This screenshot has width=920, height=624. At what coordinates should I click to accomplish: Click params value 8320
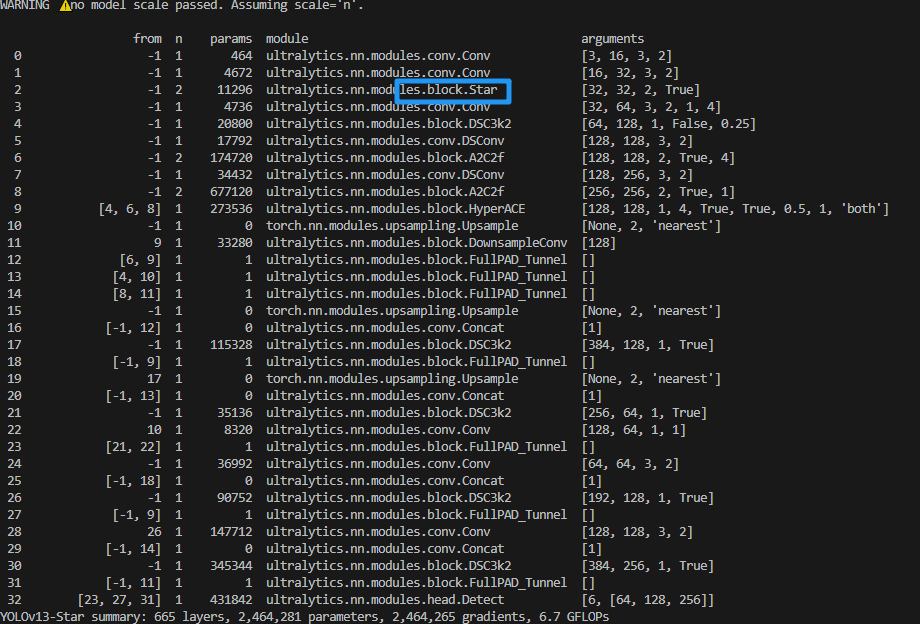(238, 430)
